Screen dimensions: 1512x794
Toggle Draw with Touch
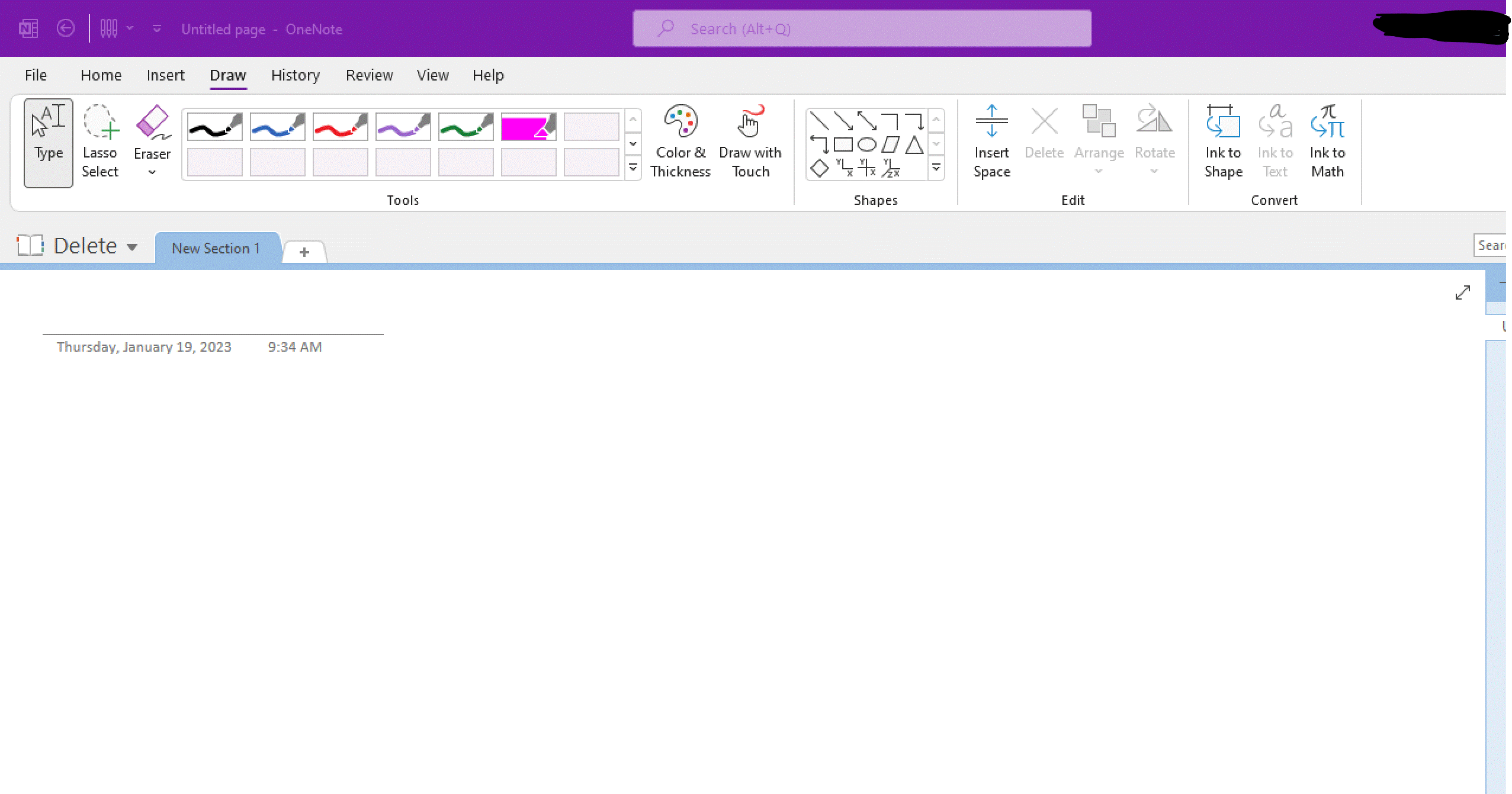click(x=750, y=143)
